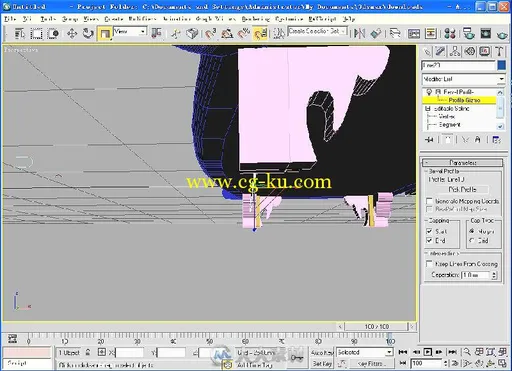The height and width of the screenshot is (371, 512).
Task: Open the Key Filters button
Action: point(371,364)
